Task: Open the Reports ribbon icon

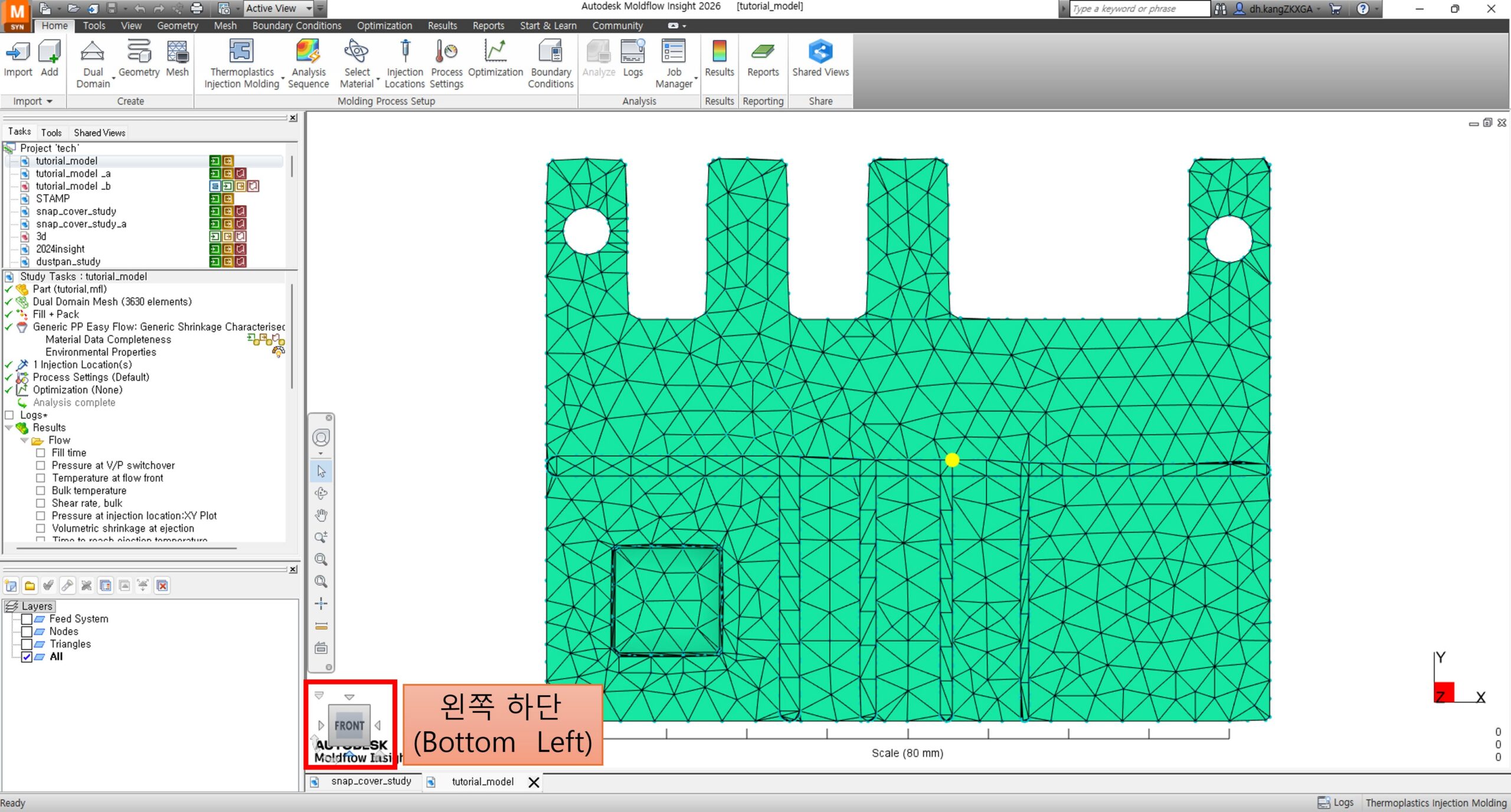Action: pyautogui.click(x=763, y=58)
